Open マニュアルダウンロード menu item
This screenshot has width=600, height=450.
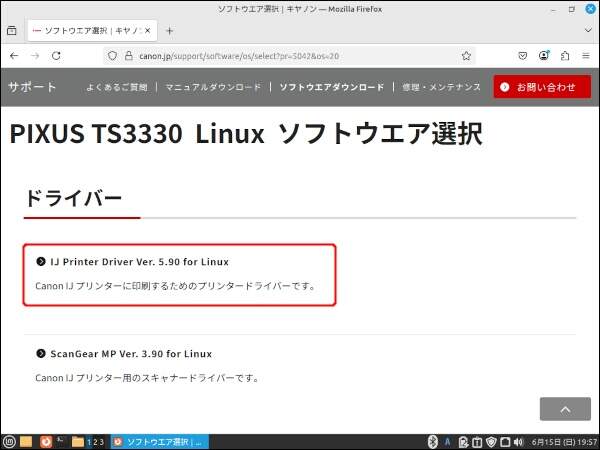pyautogui.click(x=213, y=87)
